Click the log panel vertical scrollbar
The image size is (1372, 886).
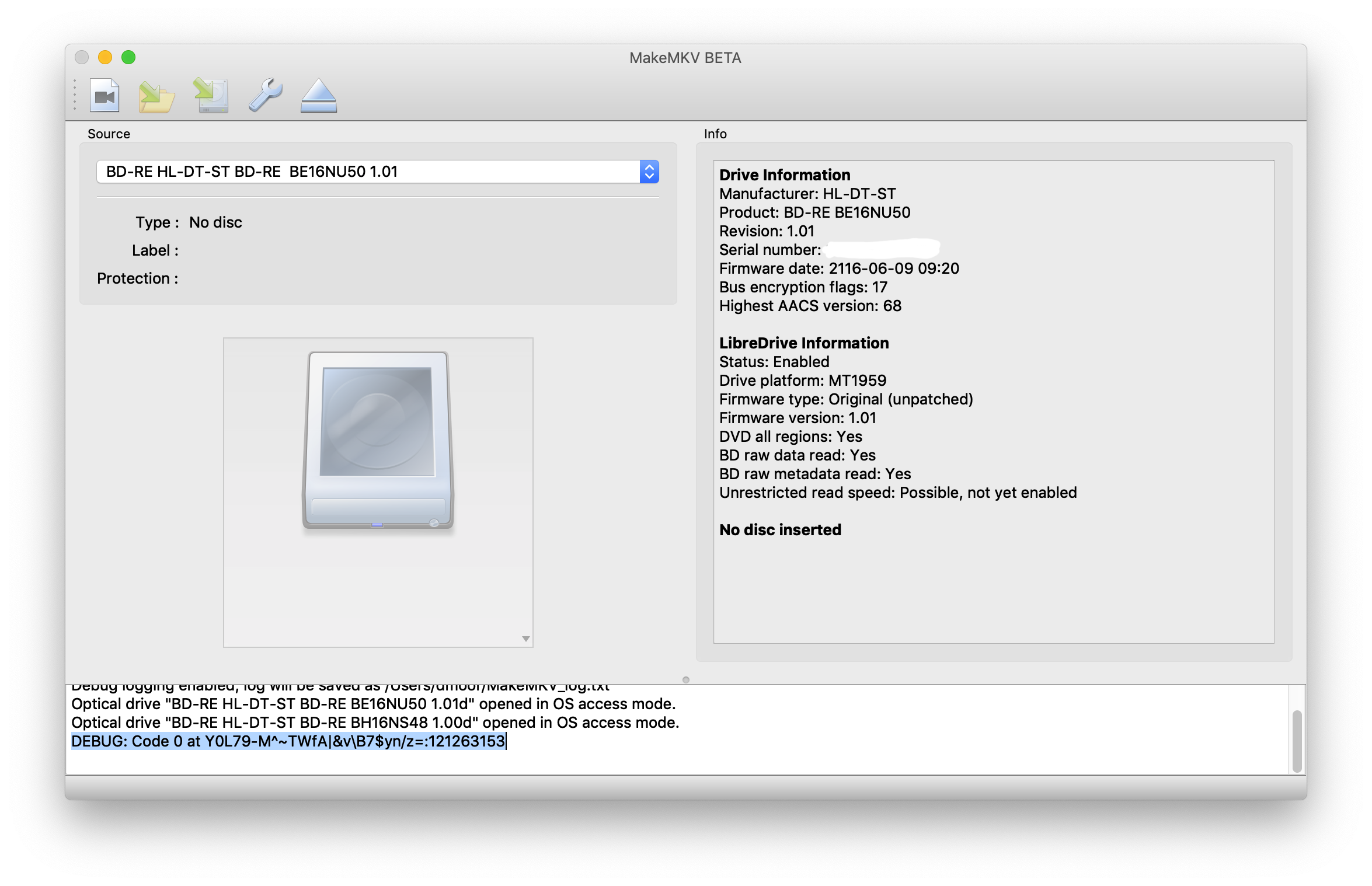tap(1297, 741)
